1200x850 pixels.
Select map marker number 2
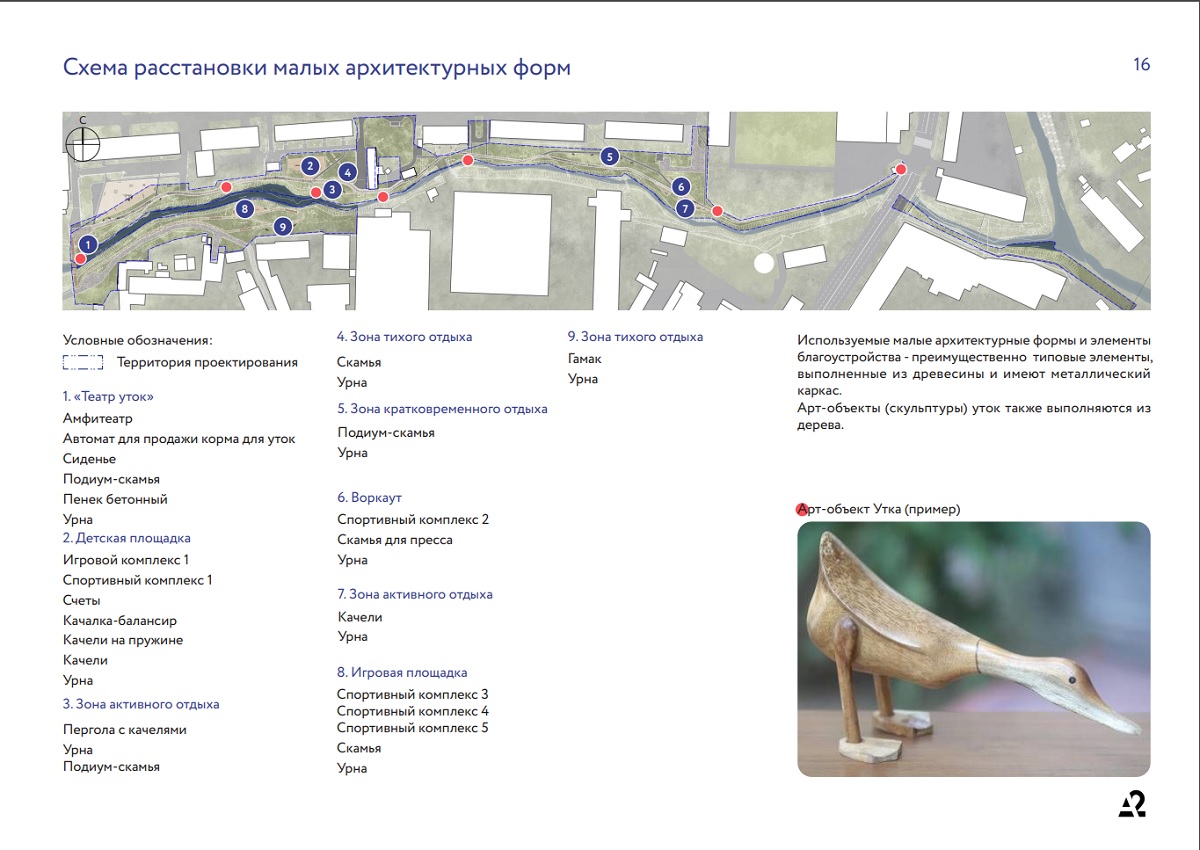coord(311,166)
